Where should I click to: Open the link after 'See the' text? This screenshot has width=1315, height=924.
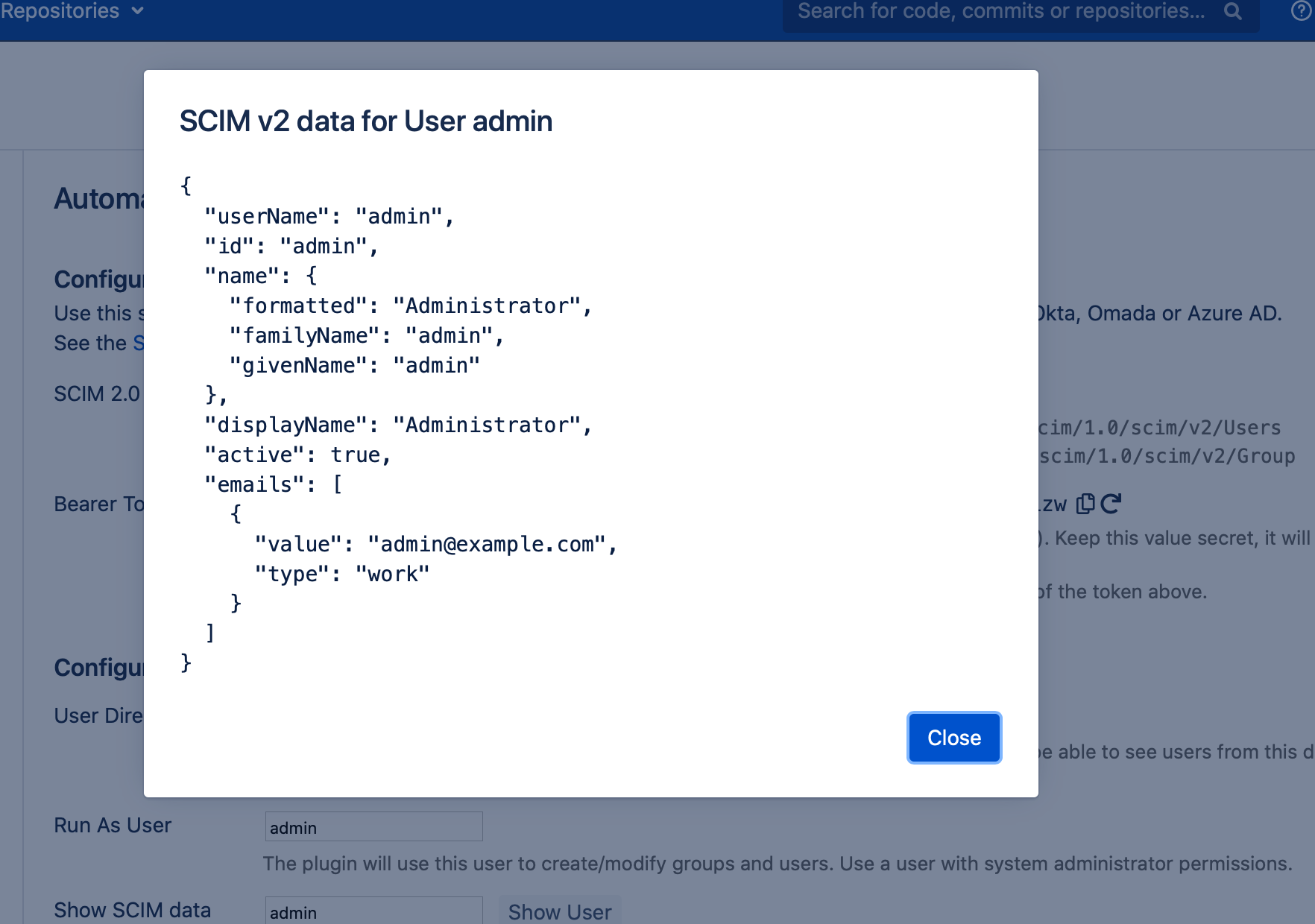click(x=139, y=344)
